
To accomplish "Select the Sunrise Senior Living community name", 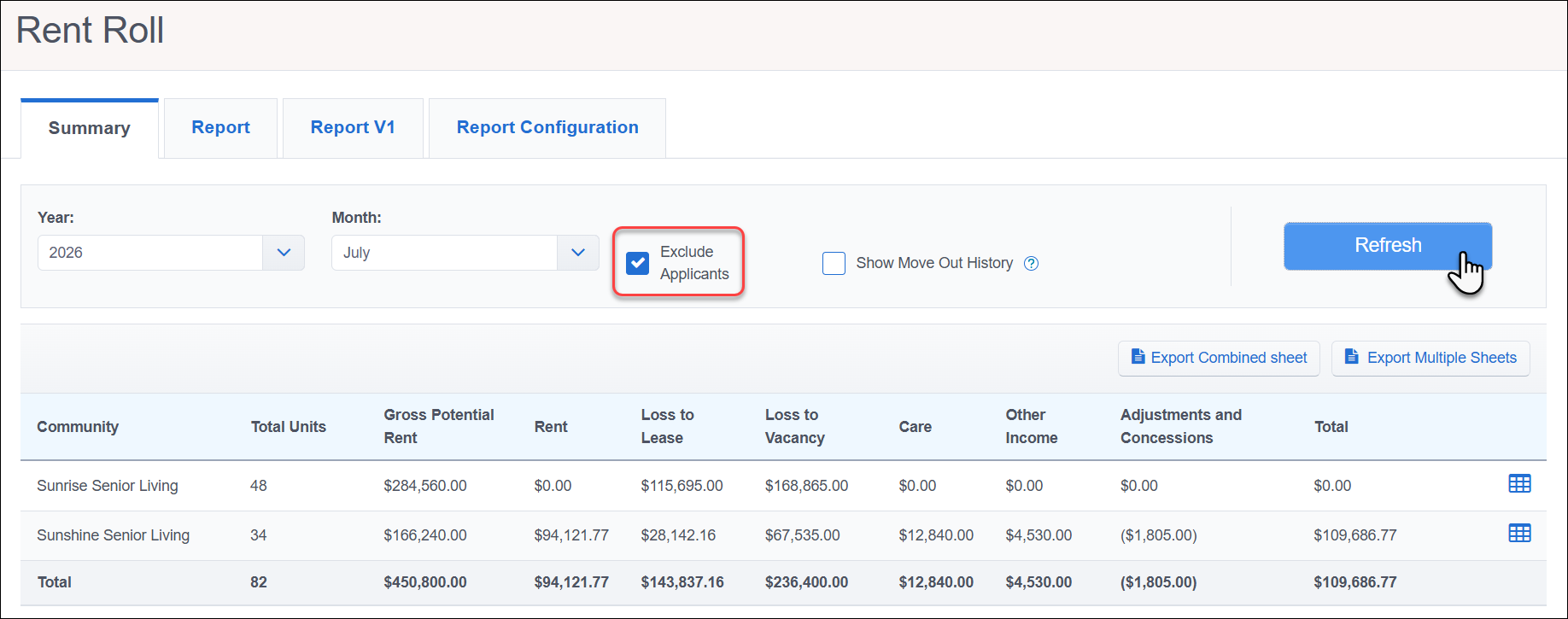I will pos(108,486).
